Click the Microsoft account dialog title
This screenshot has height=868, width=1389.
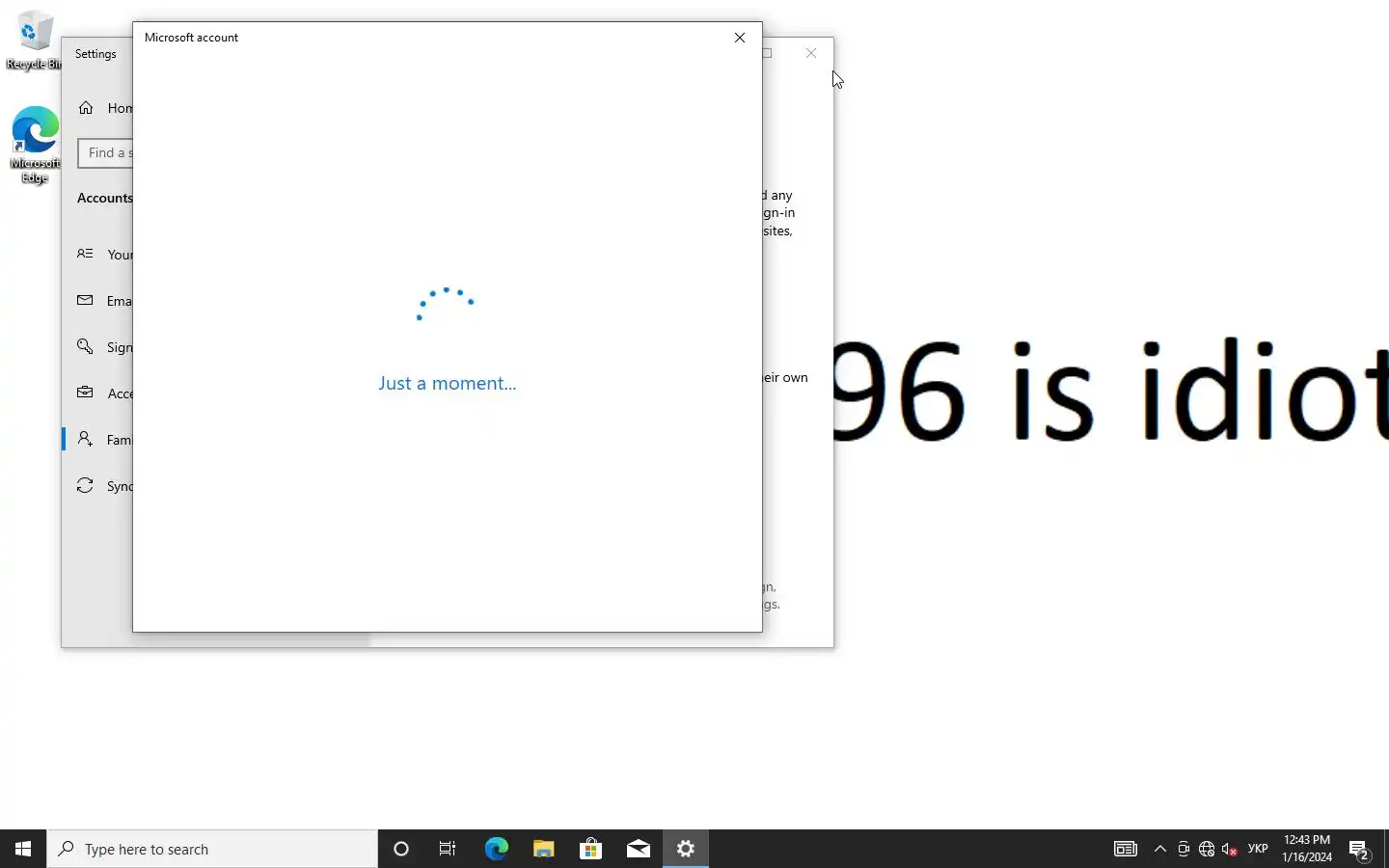coord(191,38)
